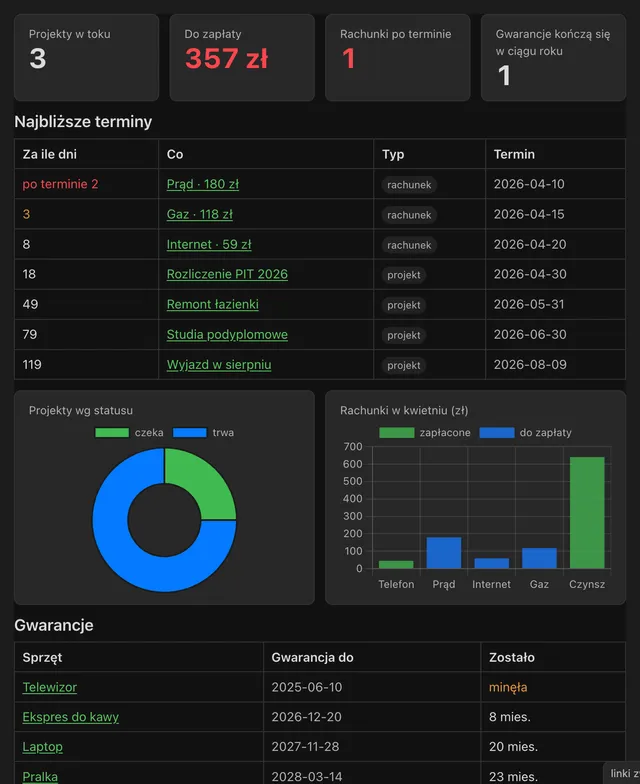The height and width of the screenshot is (784, 640).
Task: Open the Studia podyplomowe project link
Action: [x=227, y=334]
